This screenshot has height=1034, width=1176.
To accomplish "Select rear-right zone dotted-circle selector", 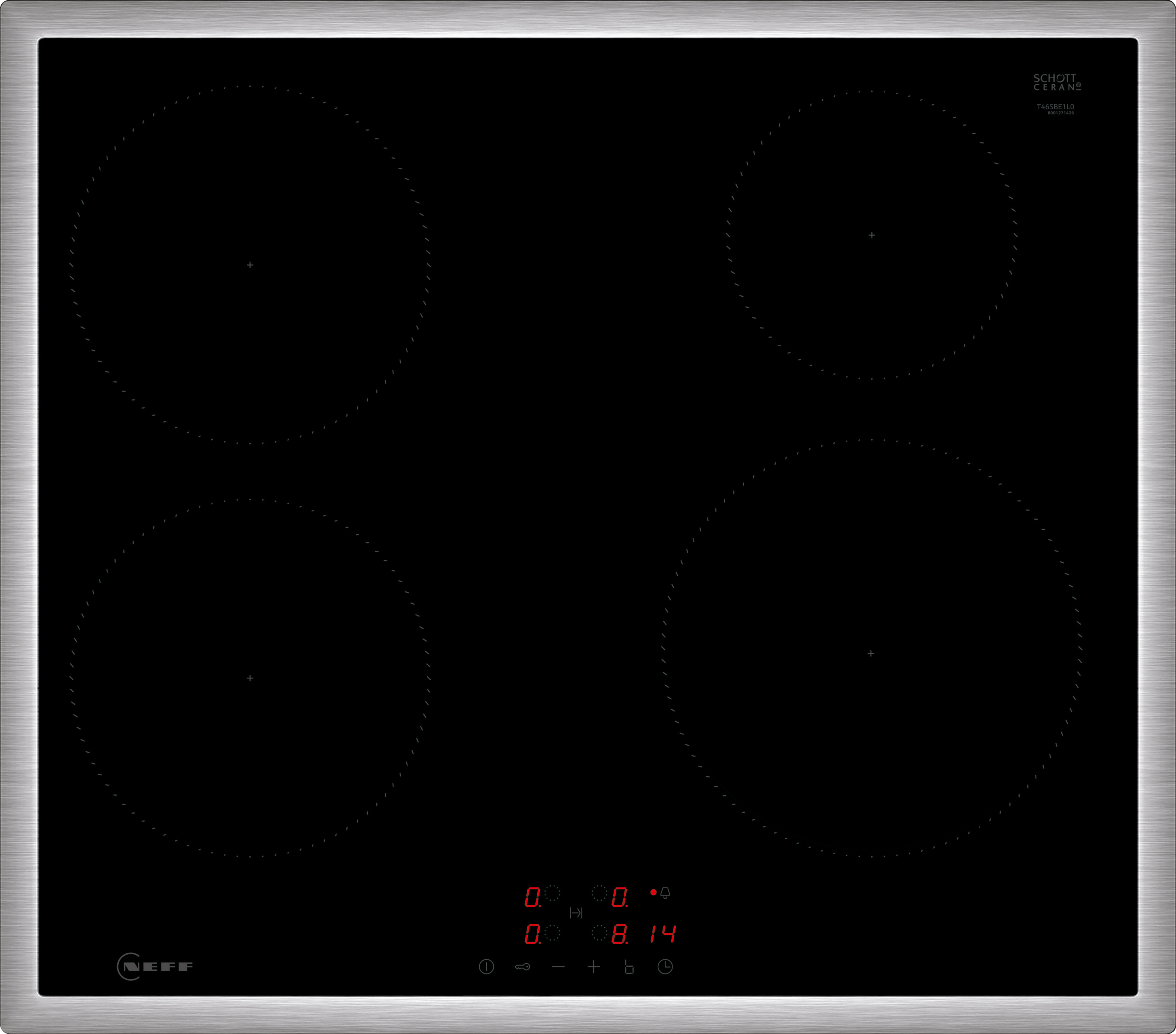I will [x=599, y=893].
